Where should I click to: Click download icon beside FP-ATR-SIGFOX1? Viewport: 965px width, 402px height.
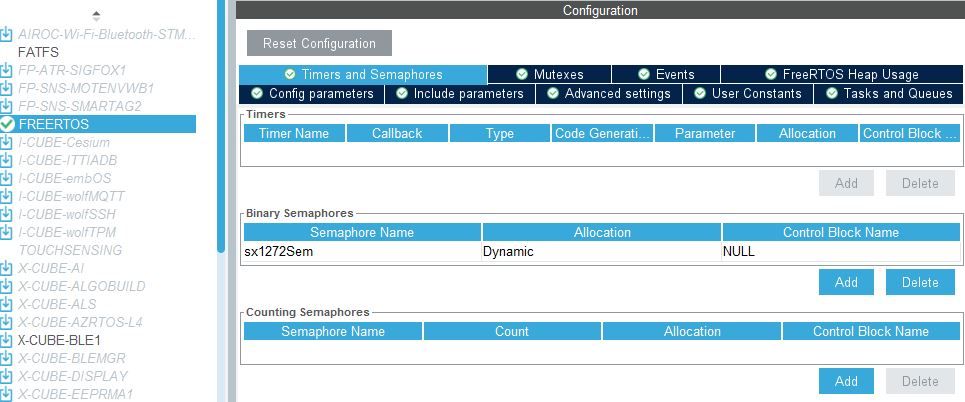click(7, 70)
